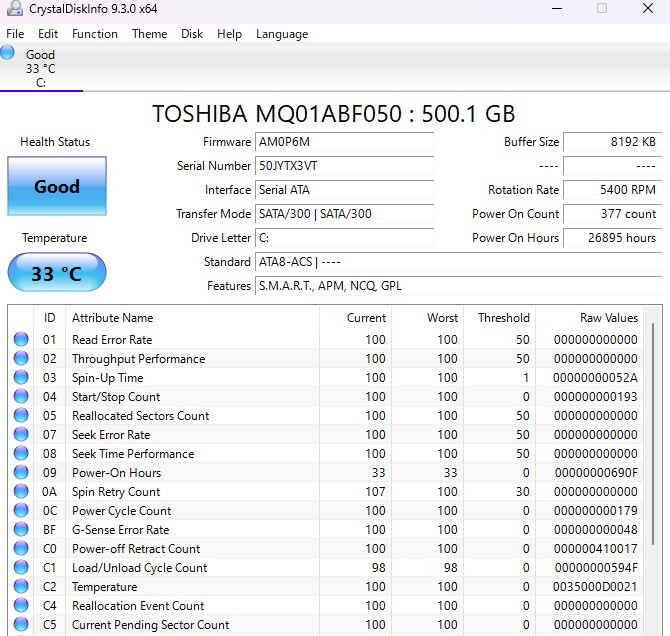The height and width of the screenshot is (636, 670).
Task: Click the Serial Number field
Action: (x=344, y=166)
